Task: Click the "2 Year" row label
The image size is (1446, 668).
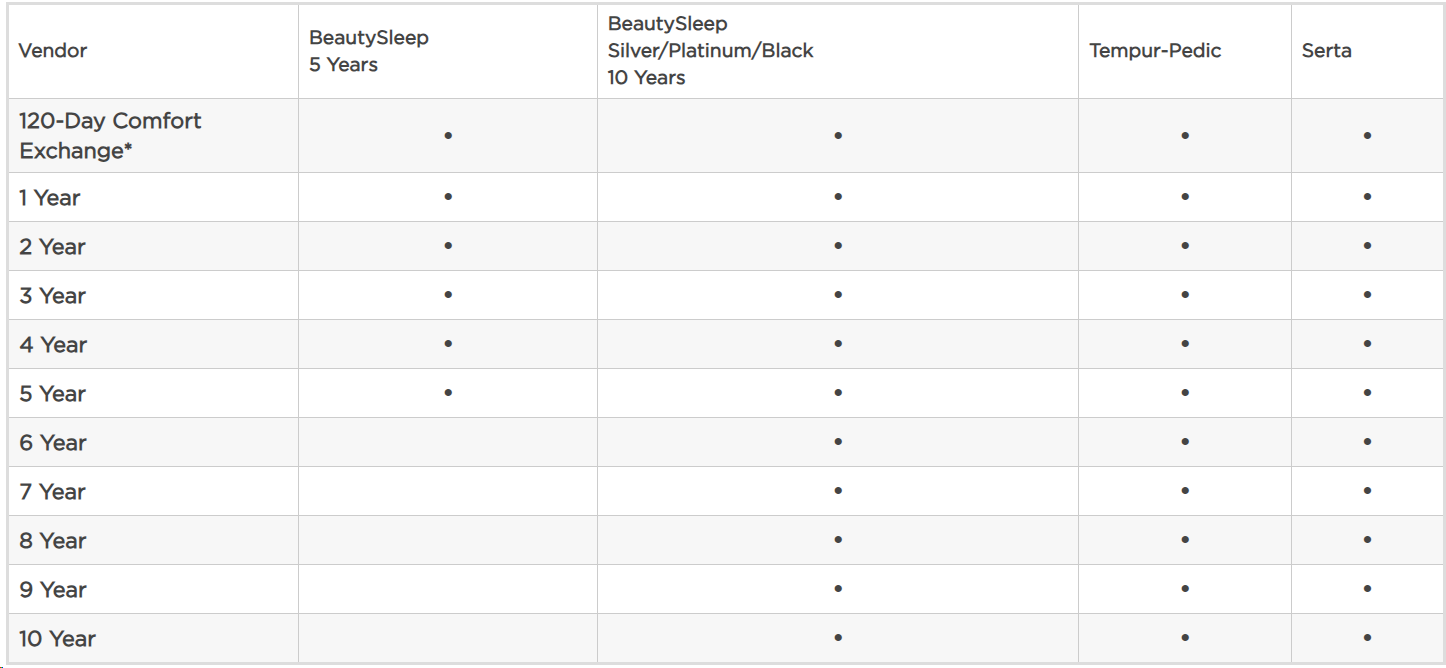Action: click(x=52, y=247)
